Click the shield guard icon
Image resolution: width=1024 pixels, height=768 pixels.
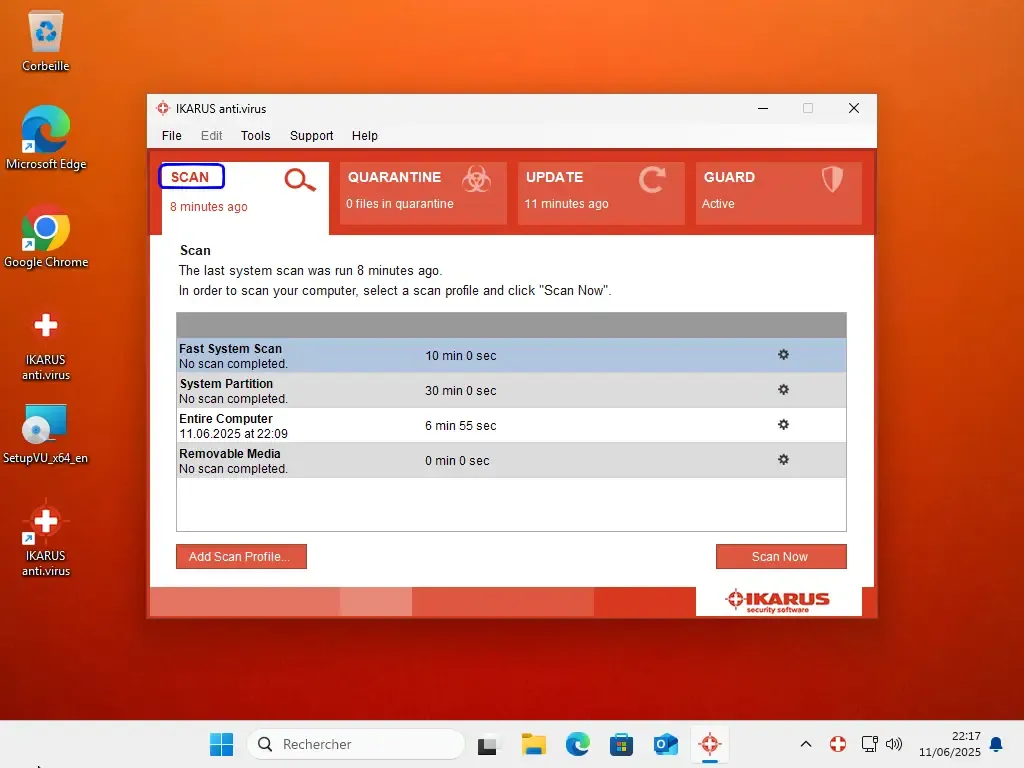[832, 178]
